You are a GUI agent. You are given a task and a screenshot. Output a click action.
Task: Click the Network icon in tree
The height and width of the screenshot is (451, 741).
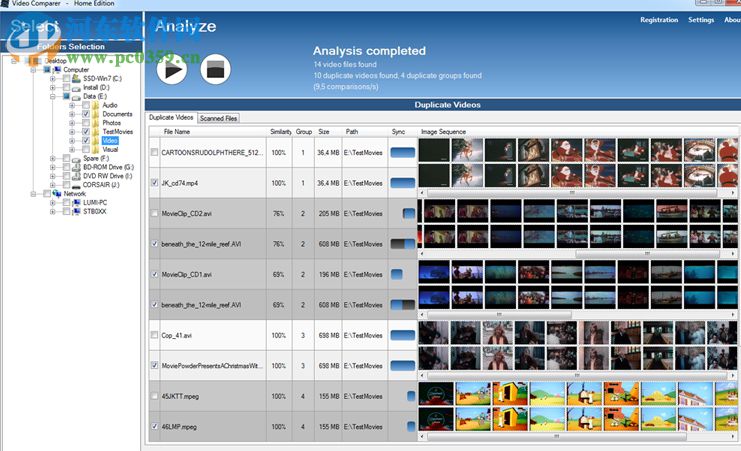point(57,194)
